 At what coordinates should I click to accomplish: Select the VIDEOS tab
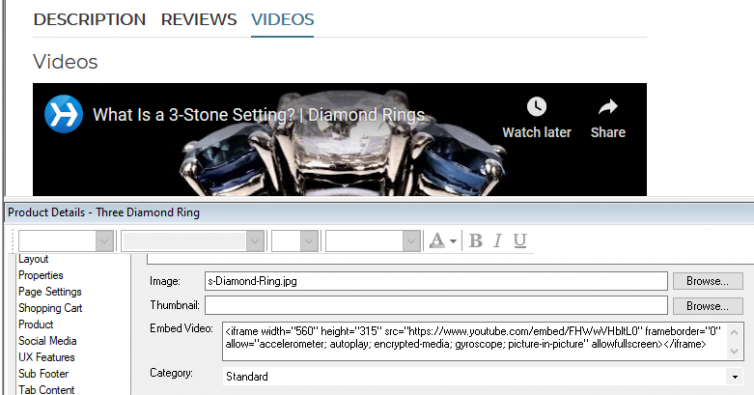click(282, 20)
